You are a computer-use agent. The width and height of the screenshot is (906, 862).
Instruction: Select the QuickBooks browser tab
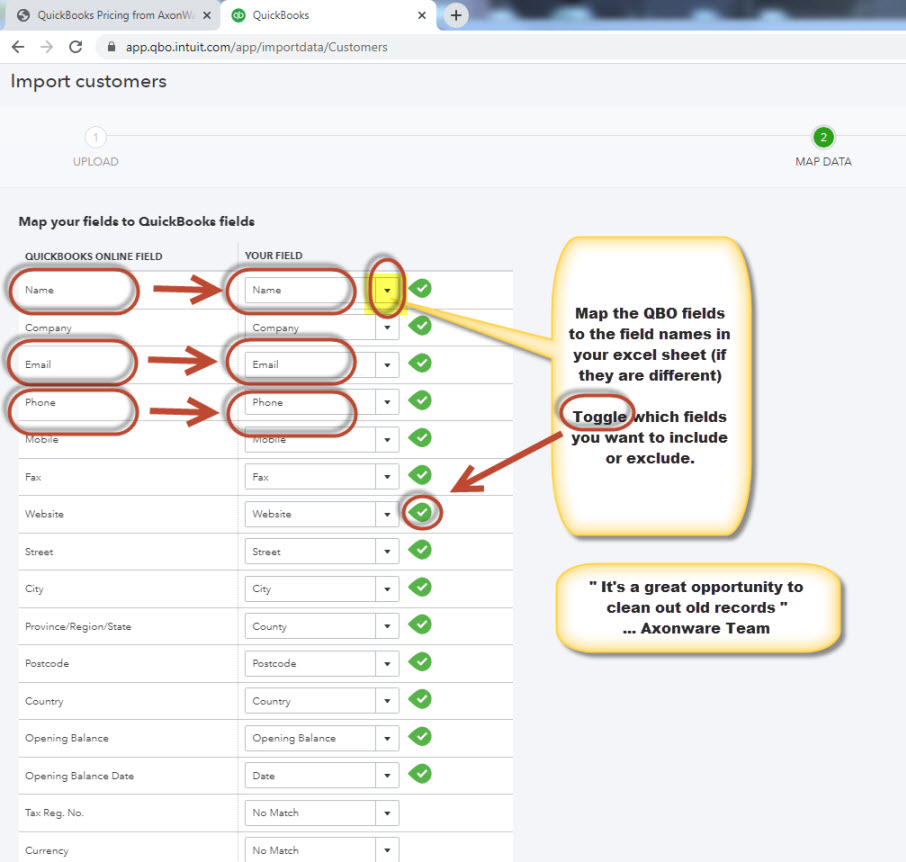(x=328, y=16)
